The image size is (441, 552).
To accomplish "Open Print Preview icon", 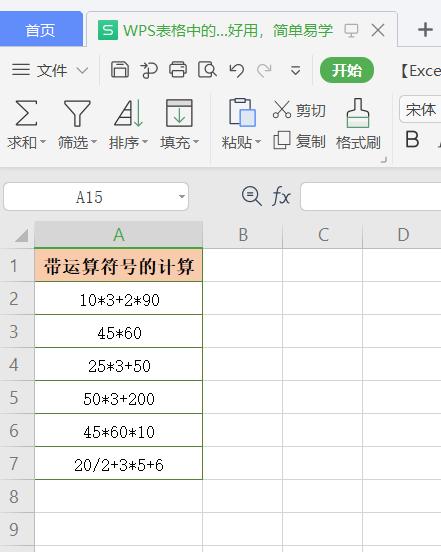I will click(x=207, y=70).
